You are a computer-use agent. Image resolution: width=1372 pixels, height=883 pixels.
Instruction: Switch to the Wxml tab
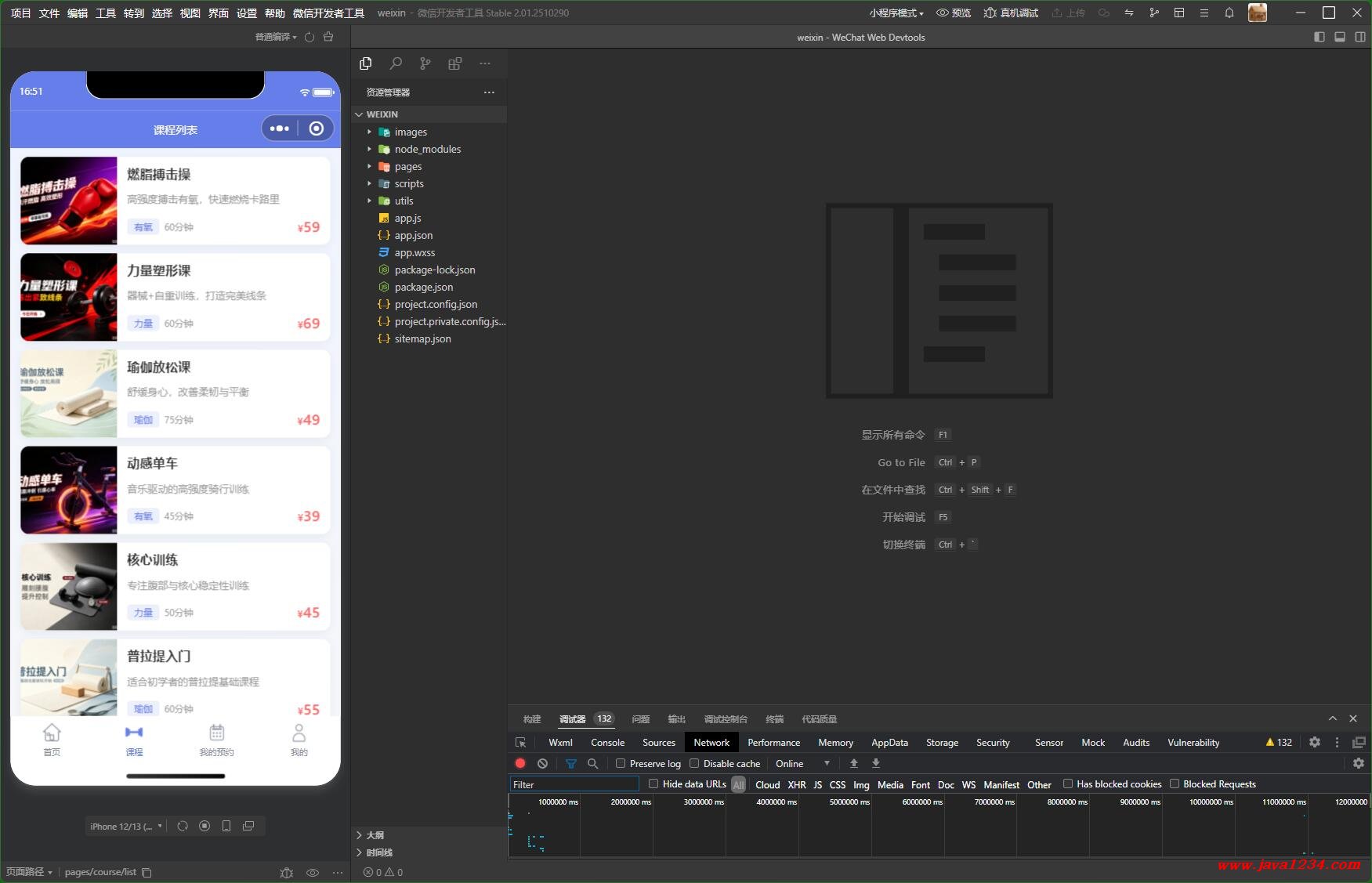pyautogui.click(x=560, y=743)
